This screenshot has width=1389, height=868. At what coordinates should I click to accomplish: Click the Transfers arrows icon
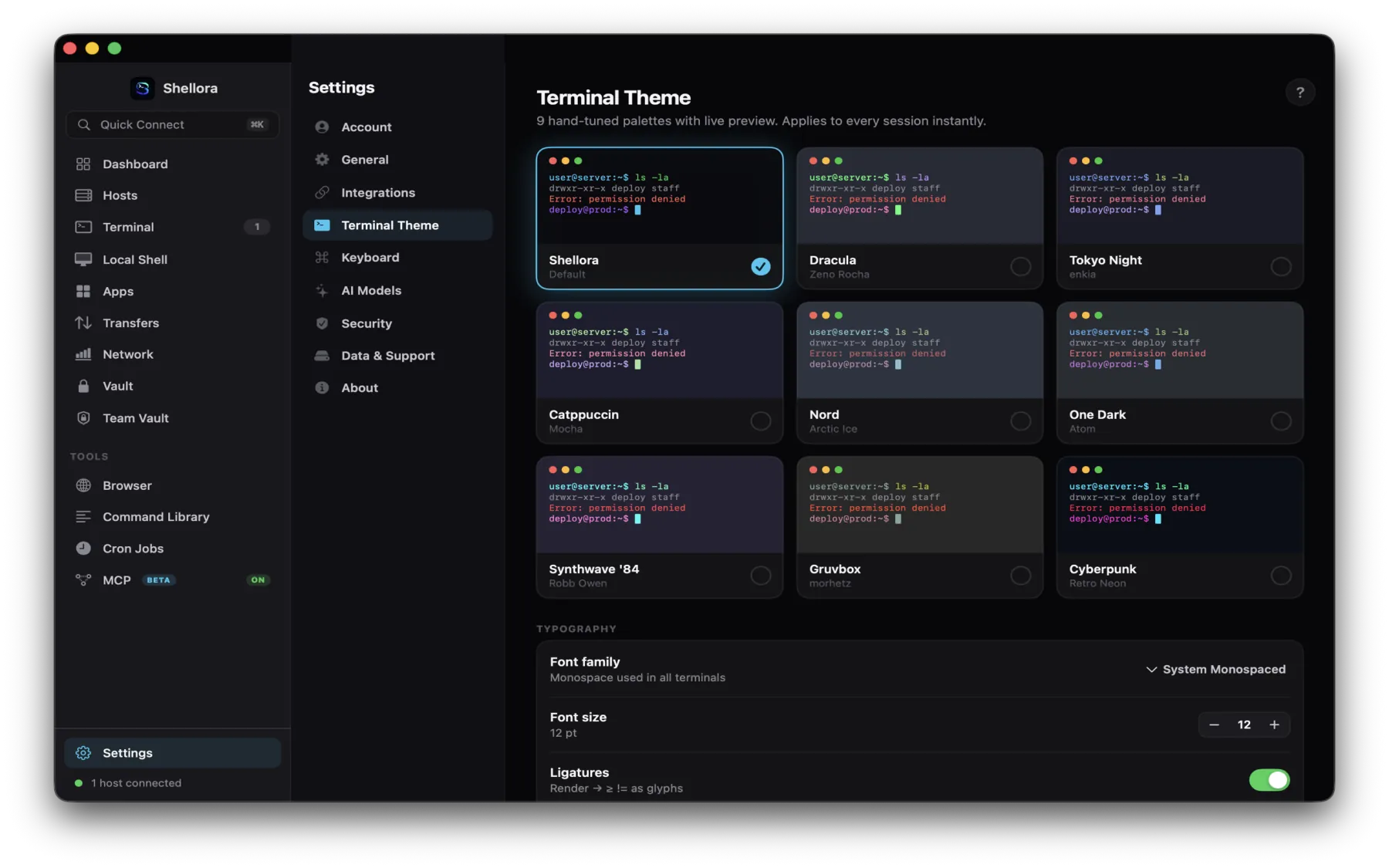tap(83, 323)
